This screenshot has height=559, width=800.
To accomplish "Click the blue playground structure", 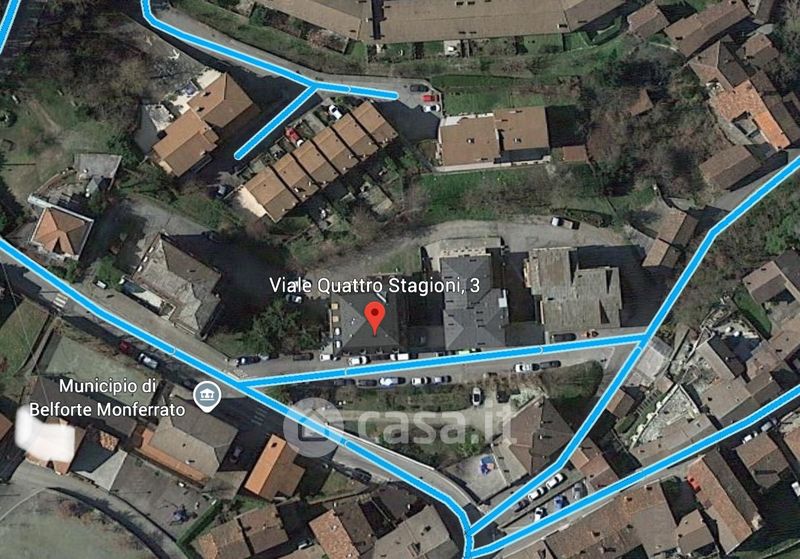I will [487, 464].
